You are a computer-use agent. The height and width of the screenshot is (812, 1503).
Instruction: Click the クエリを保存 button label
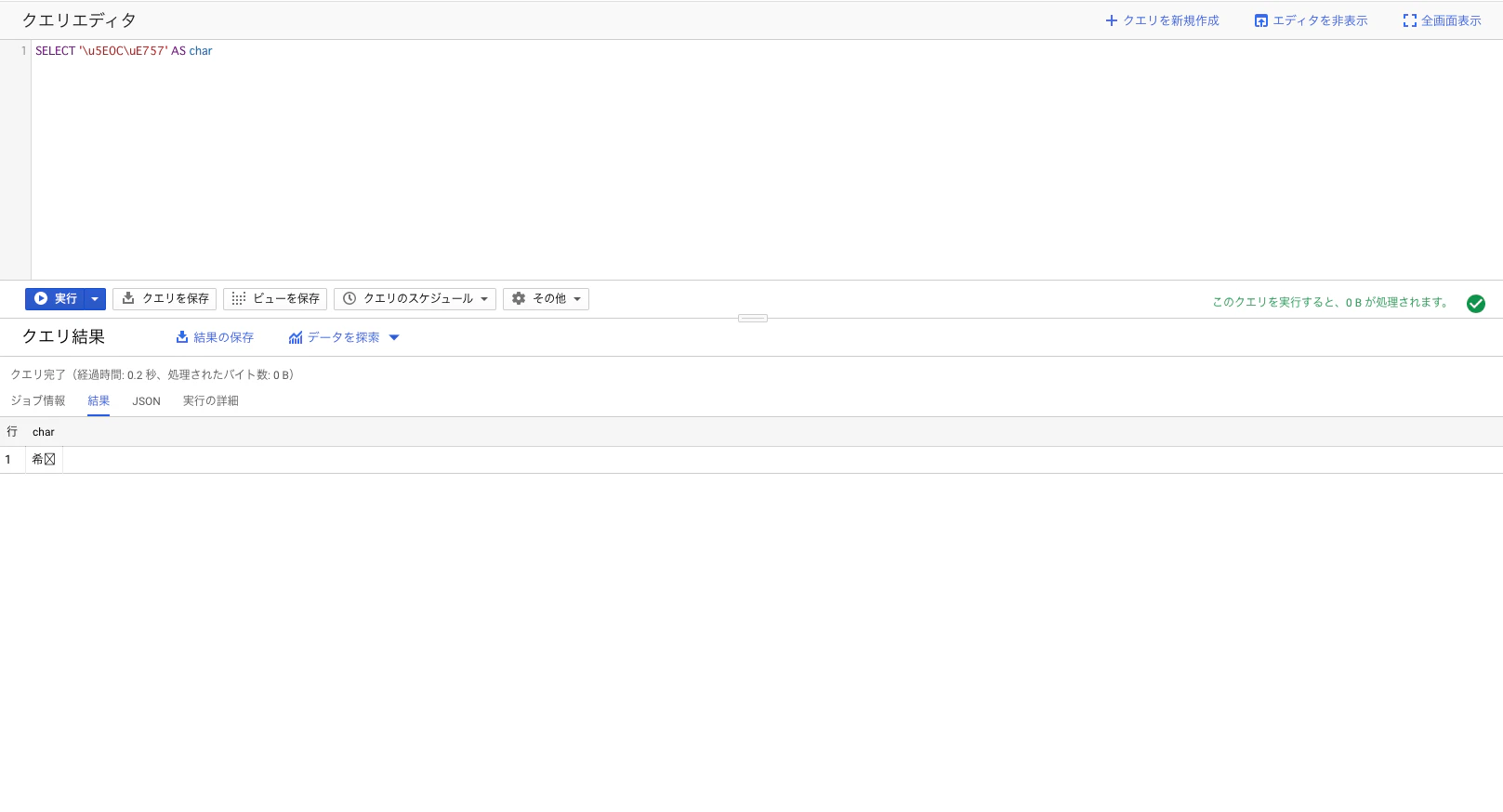(x=176, y=298)
